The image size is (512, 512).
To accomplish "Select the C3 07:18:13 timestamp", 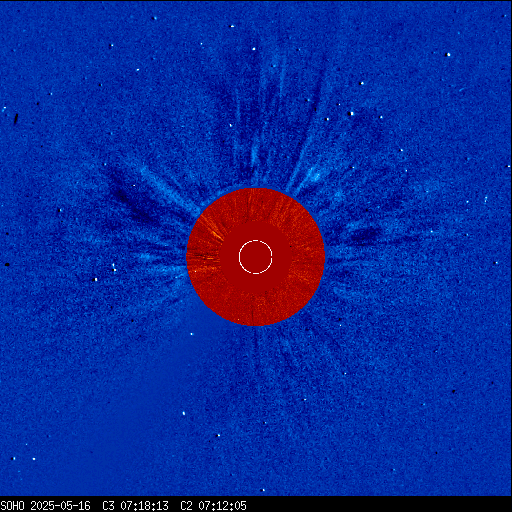I will point(135,506).
